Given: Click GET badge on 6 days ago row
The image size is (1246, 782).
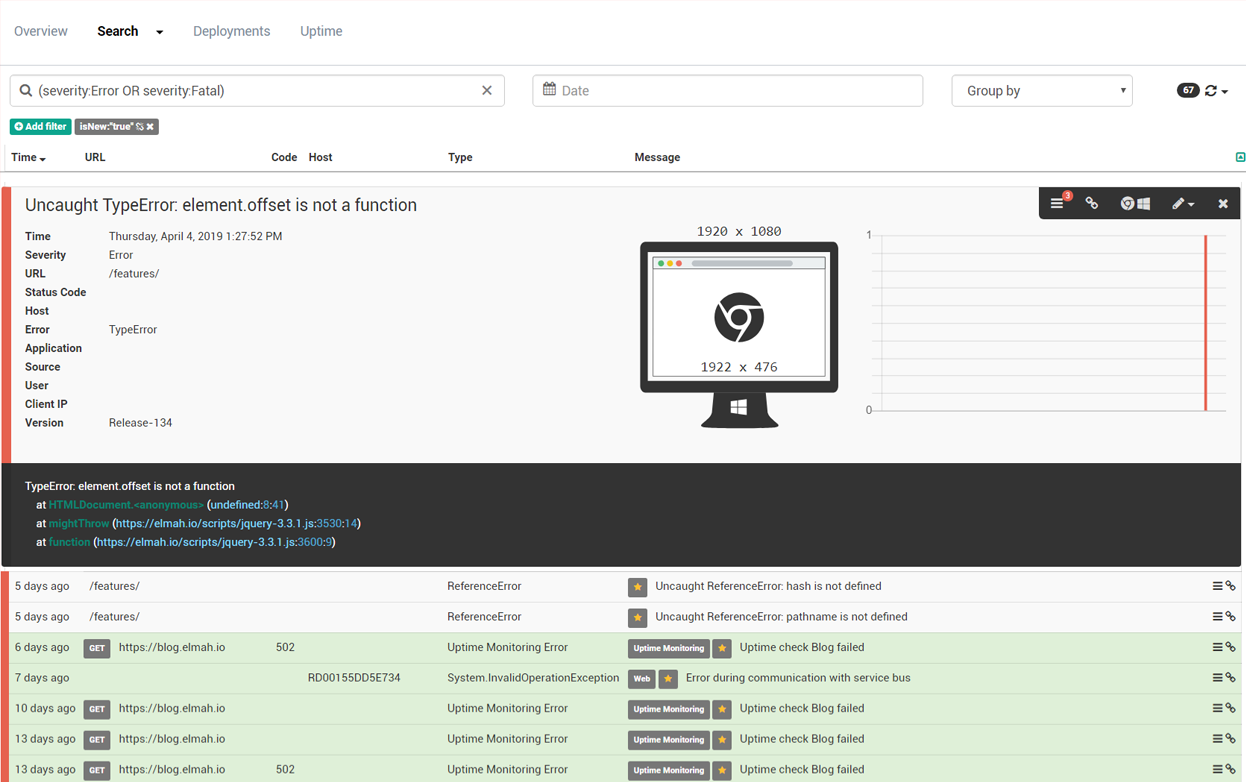Looking at the screenshot, I should (x=97, y=648).
